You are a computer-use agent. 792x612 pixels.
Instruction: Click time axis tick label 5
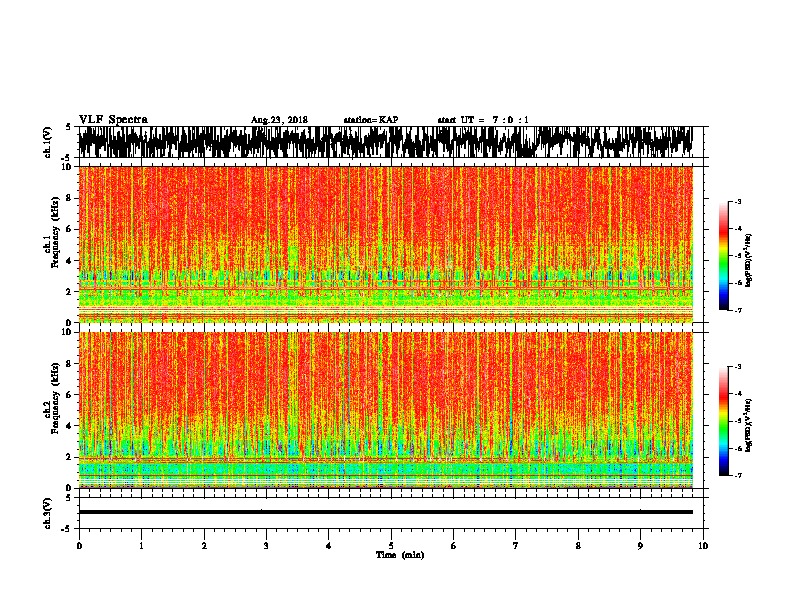tap(391, 546)
